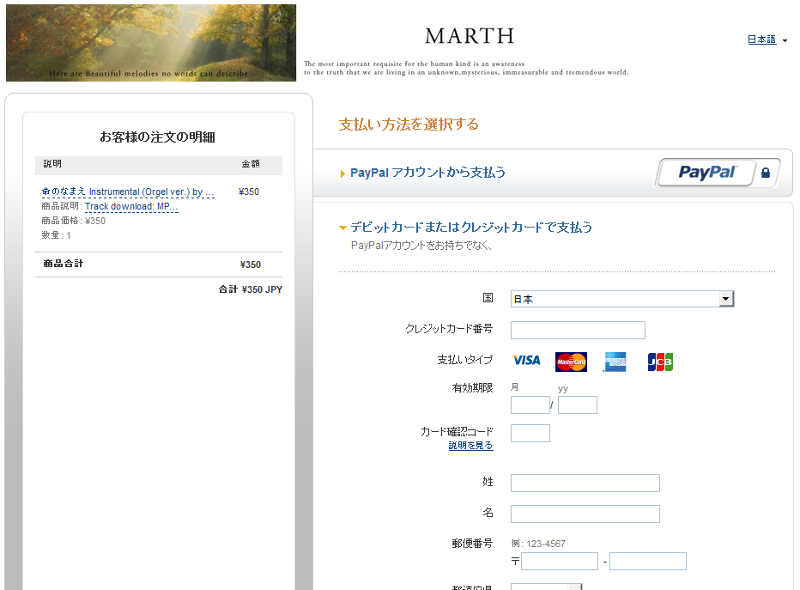The height and width of the screenshot is (590, 800).
Task: Click the expiry year yy field
Action: (577, 405)
